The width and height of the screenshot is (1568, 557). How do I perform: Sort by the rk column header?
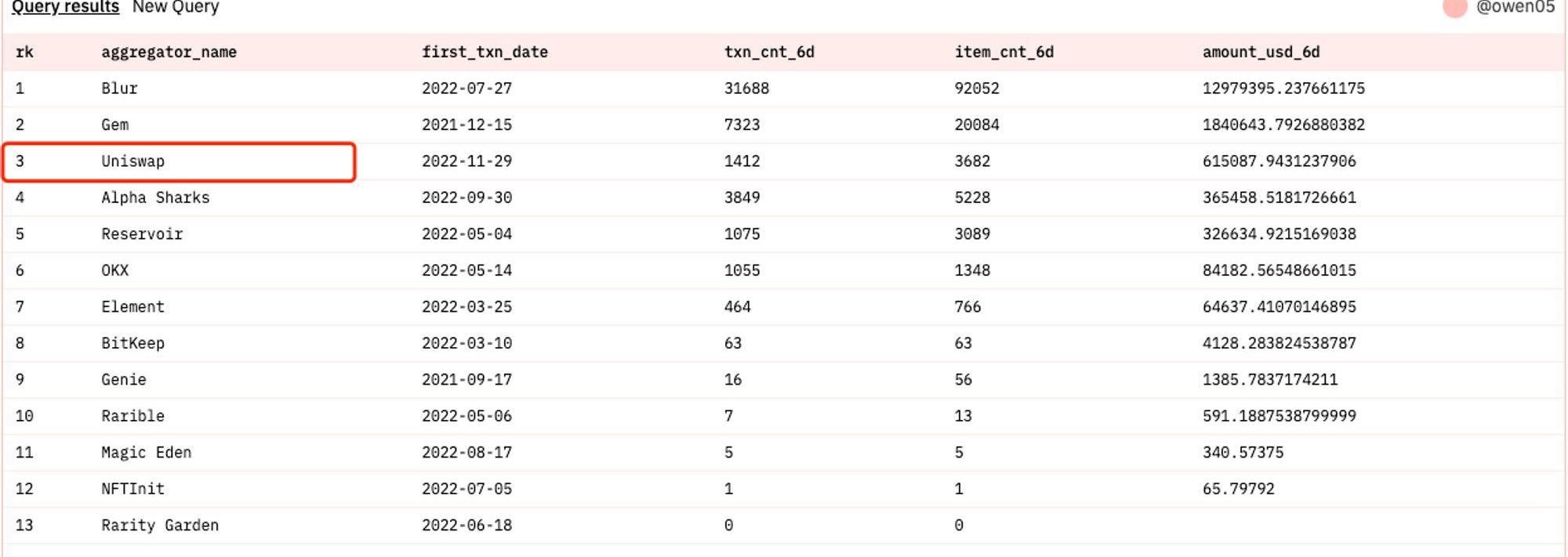point(24,52)
